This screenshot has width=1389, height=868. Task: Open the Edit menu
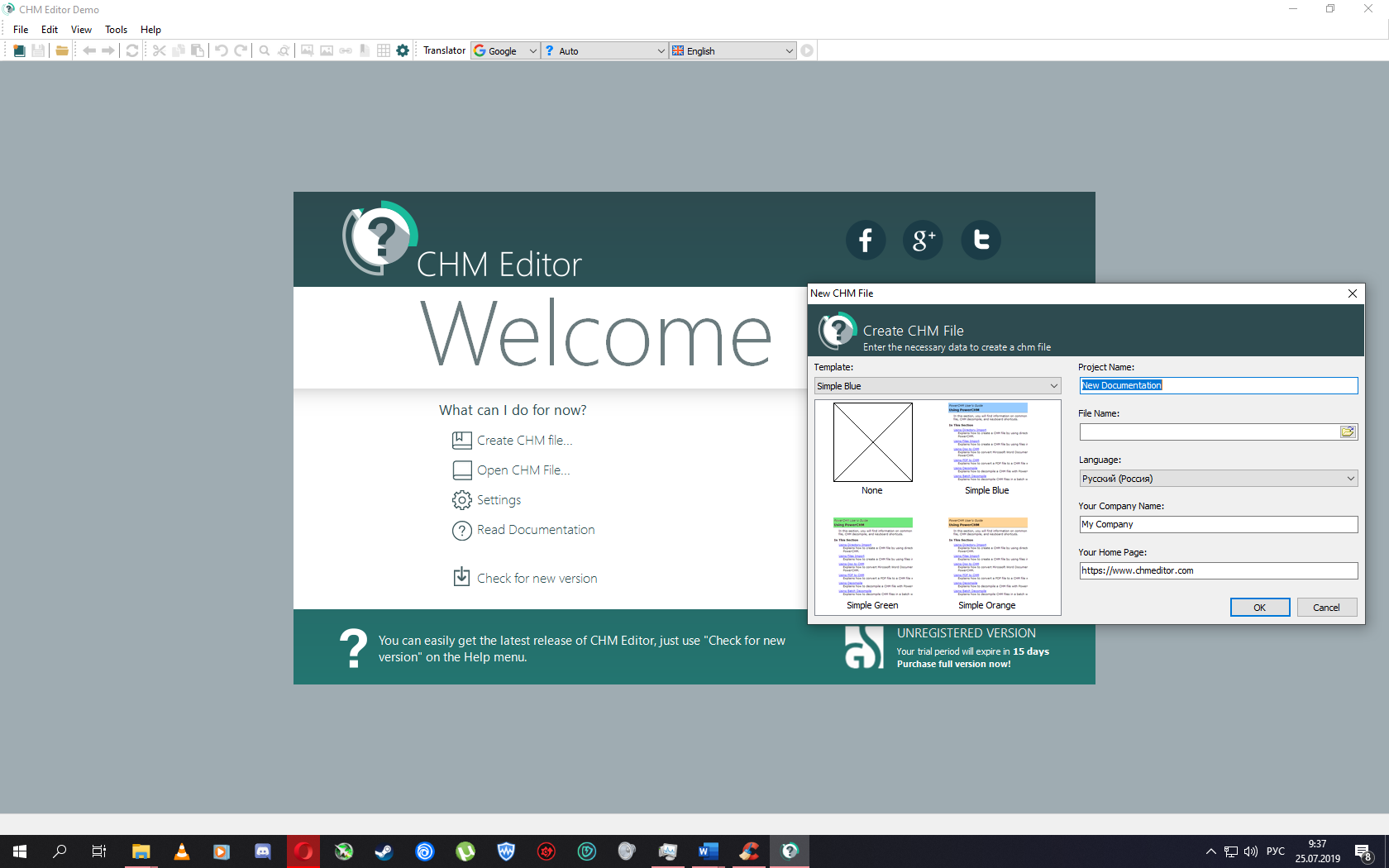[50, 30]
